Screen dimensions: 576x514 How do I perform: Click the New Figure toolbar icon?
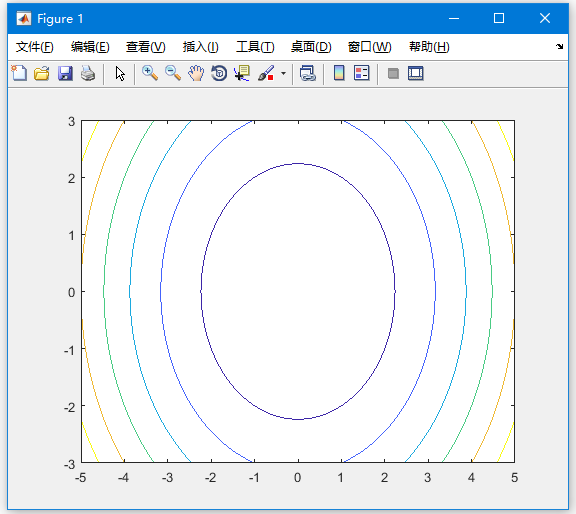pos(19,73)
